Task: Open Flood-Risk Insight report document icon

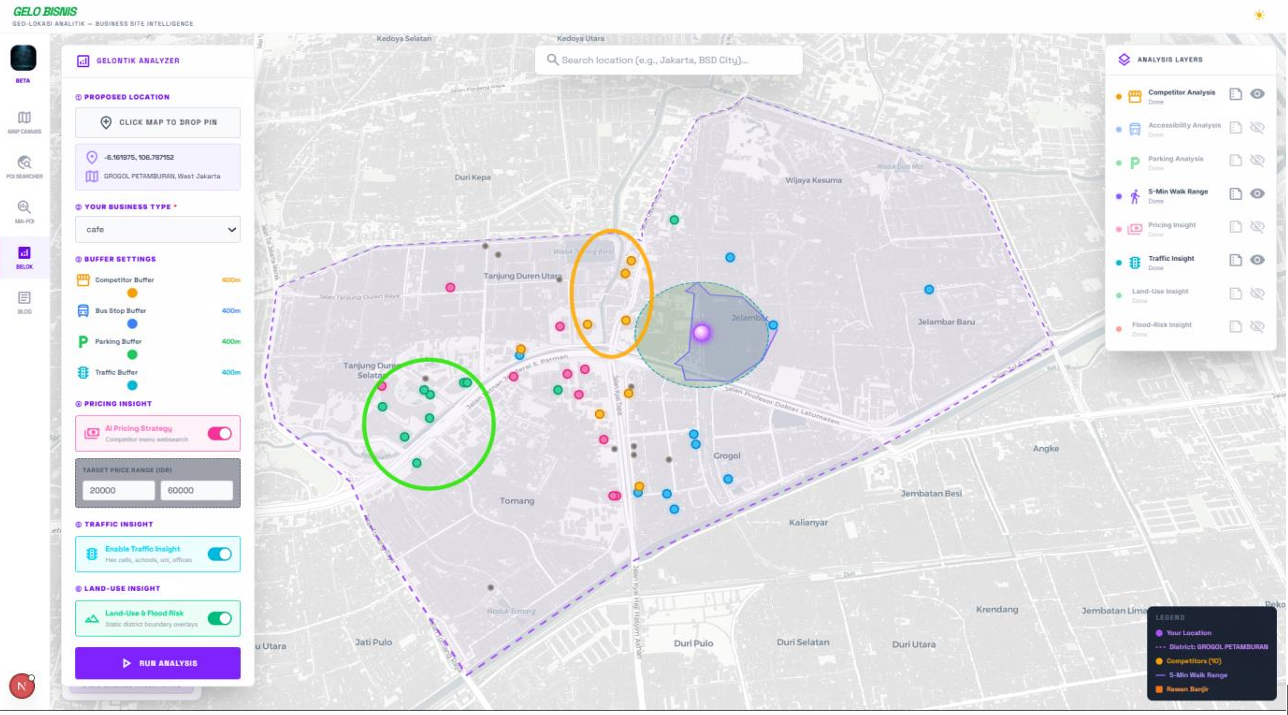Action: coord(1236,326)
